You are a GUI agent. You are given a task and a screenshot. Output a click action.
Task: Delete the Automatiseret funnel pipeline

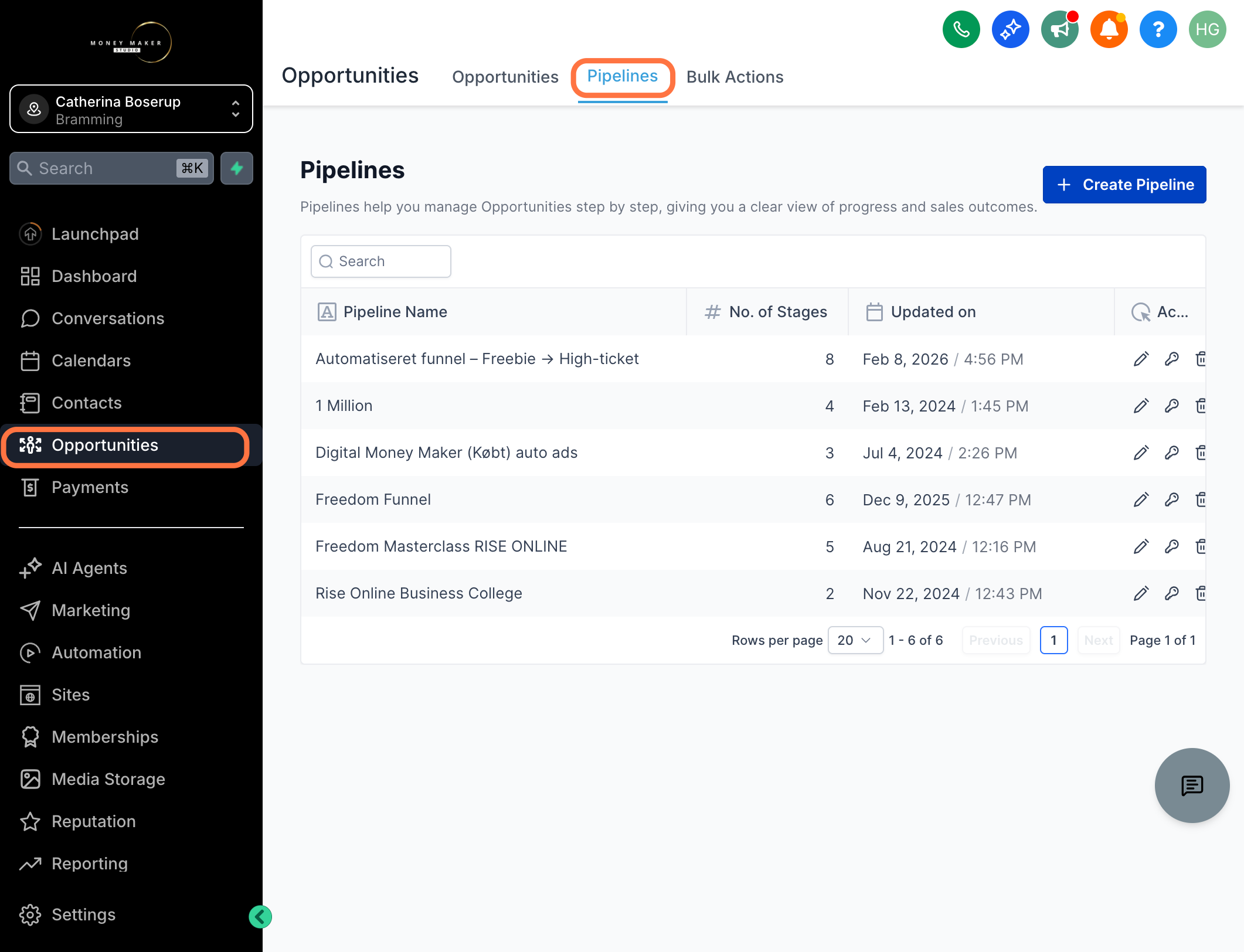[x=1201, y=359]
